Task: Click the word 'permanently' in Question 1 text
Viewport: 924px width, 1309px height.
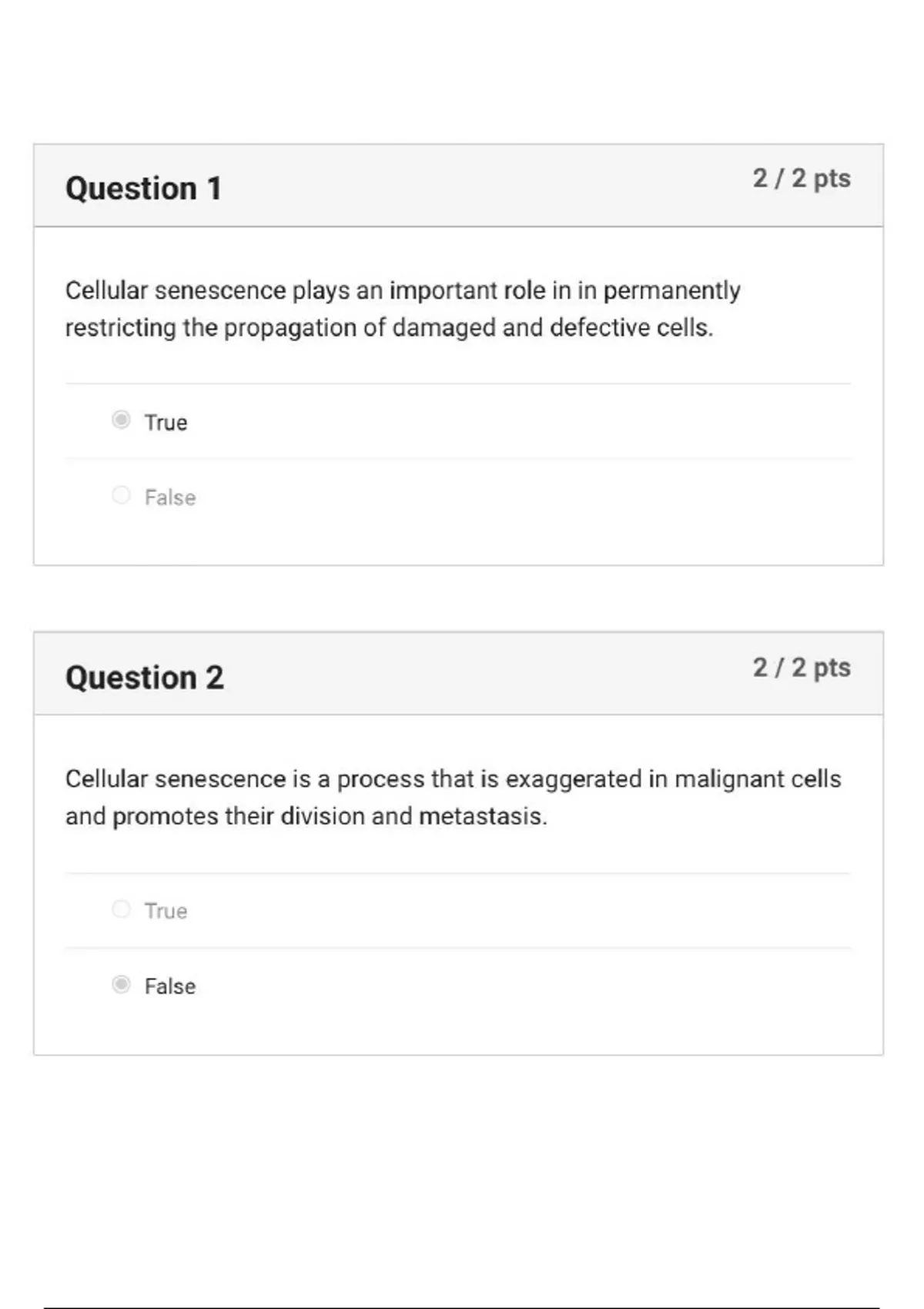Action: tap(671, 291)
